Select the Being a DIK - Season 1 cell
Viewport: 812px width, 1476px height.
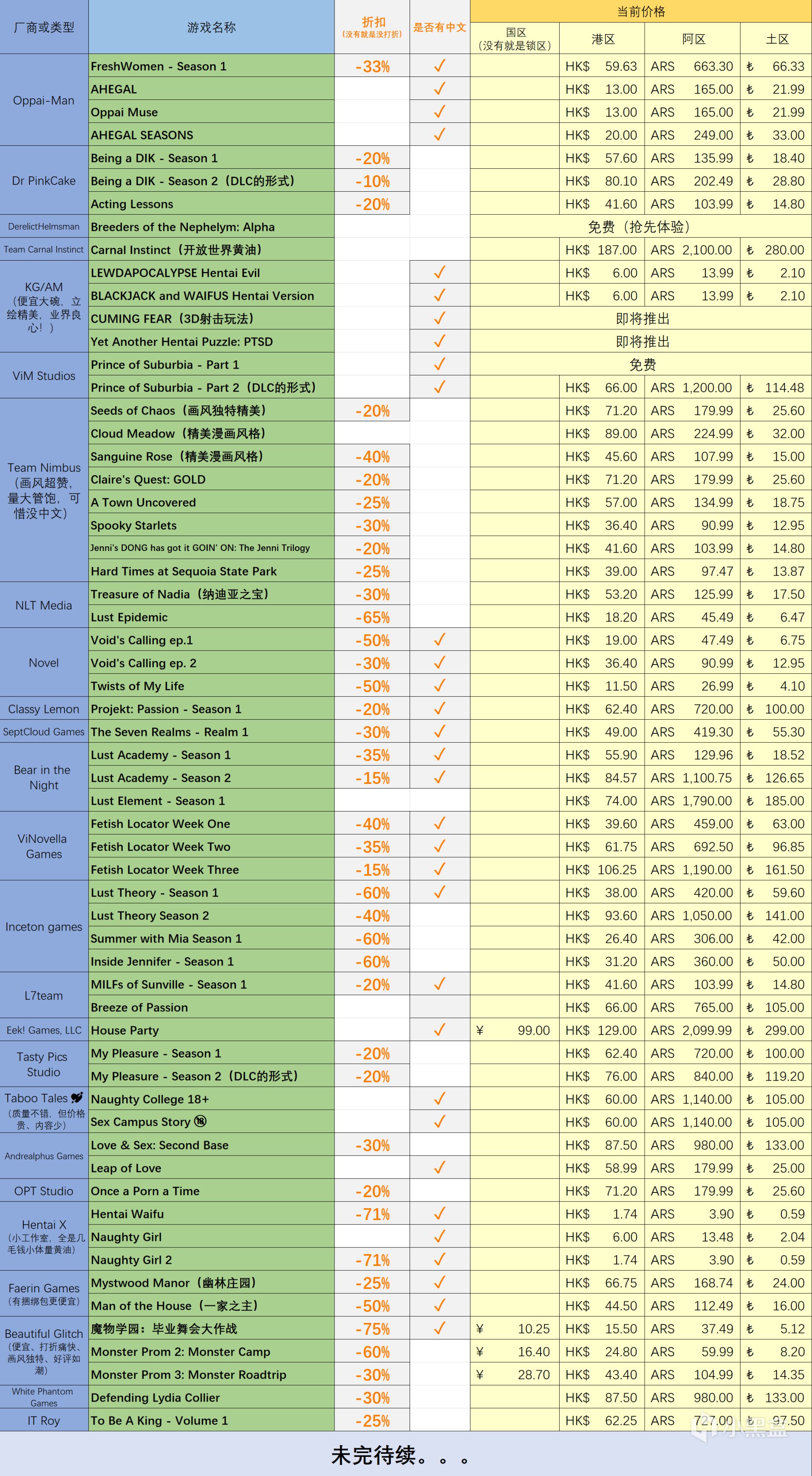click(211, 158)
